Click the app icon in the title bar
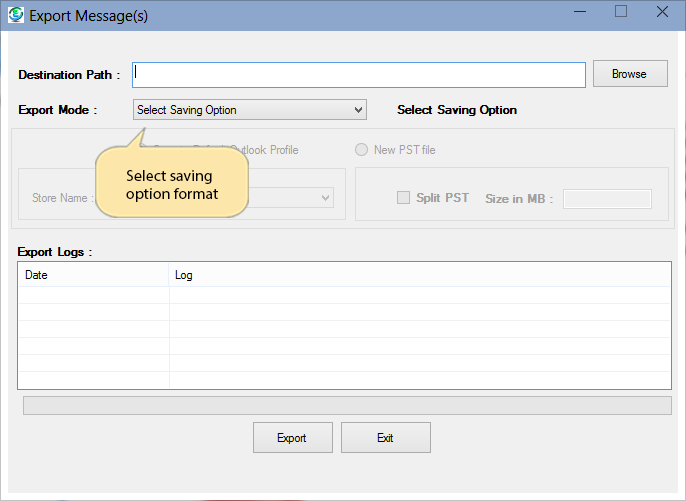The height and width of the screenshot is (501, 686). pyautogui.click(x=15, y=15)
